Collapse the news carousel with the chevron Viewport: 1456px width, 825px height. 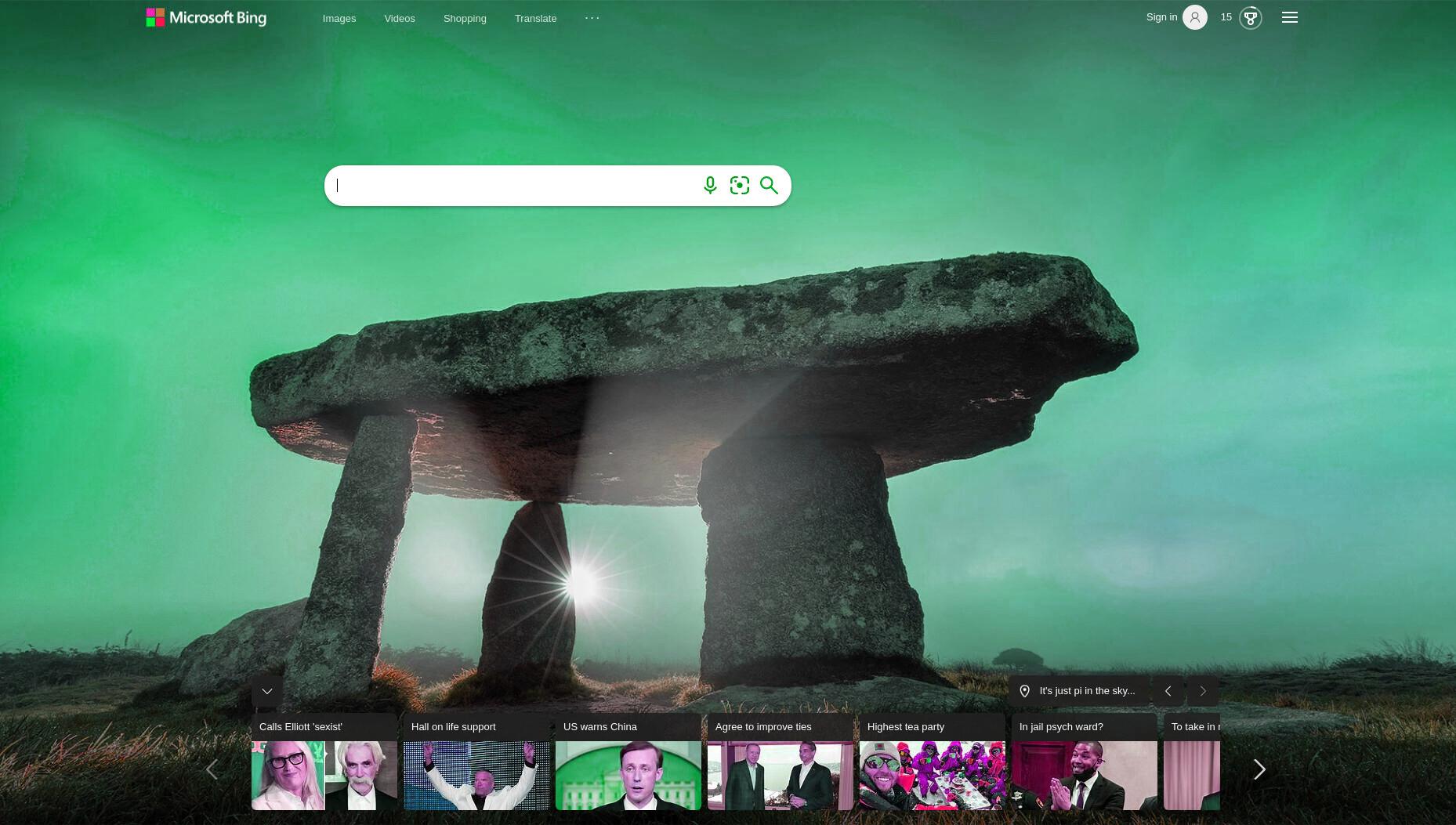[x=267, y=691]
